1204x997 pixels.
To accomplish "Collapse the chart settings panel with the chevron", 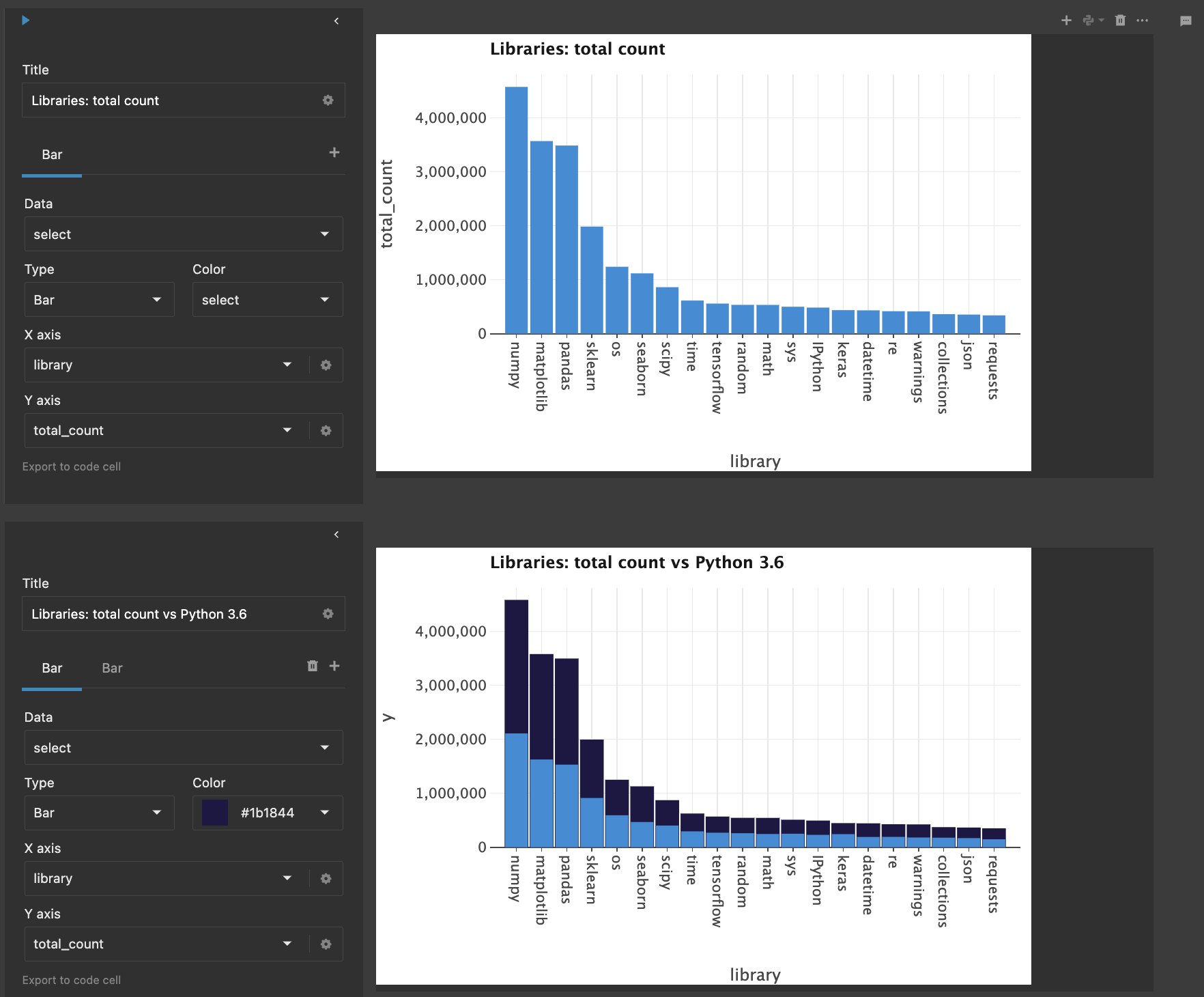I will [336, 20].
